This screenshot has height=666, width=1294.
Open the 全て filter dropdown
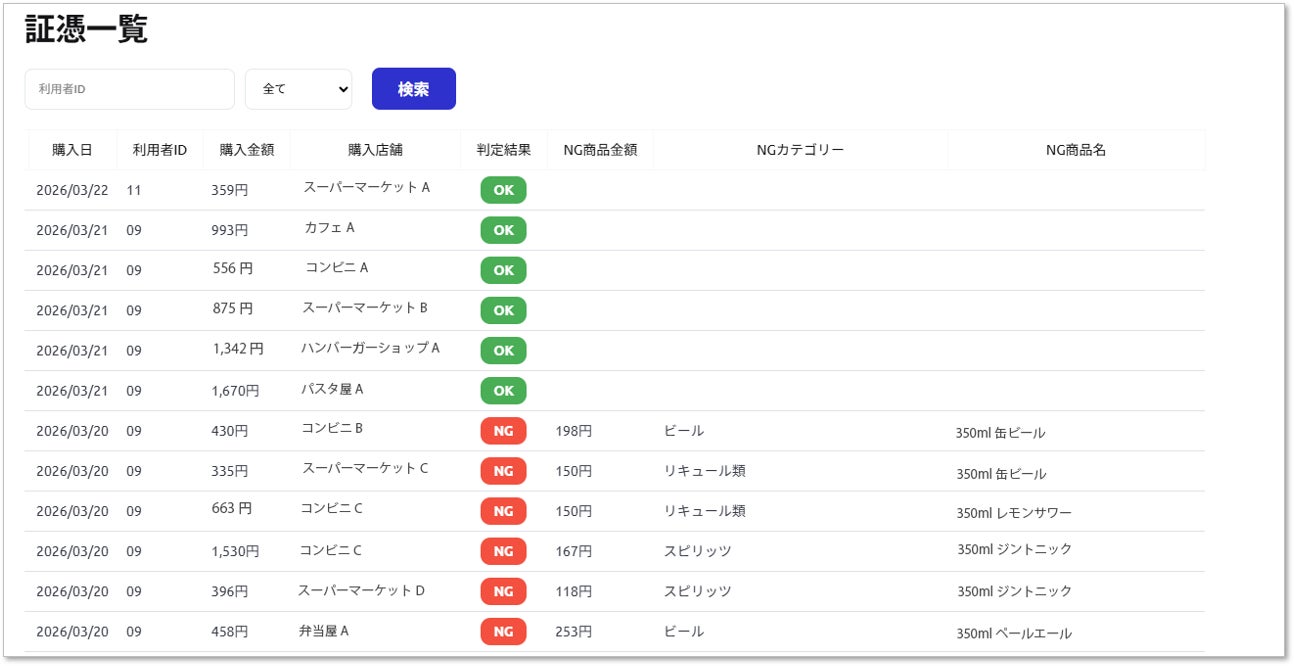298,89
